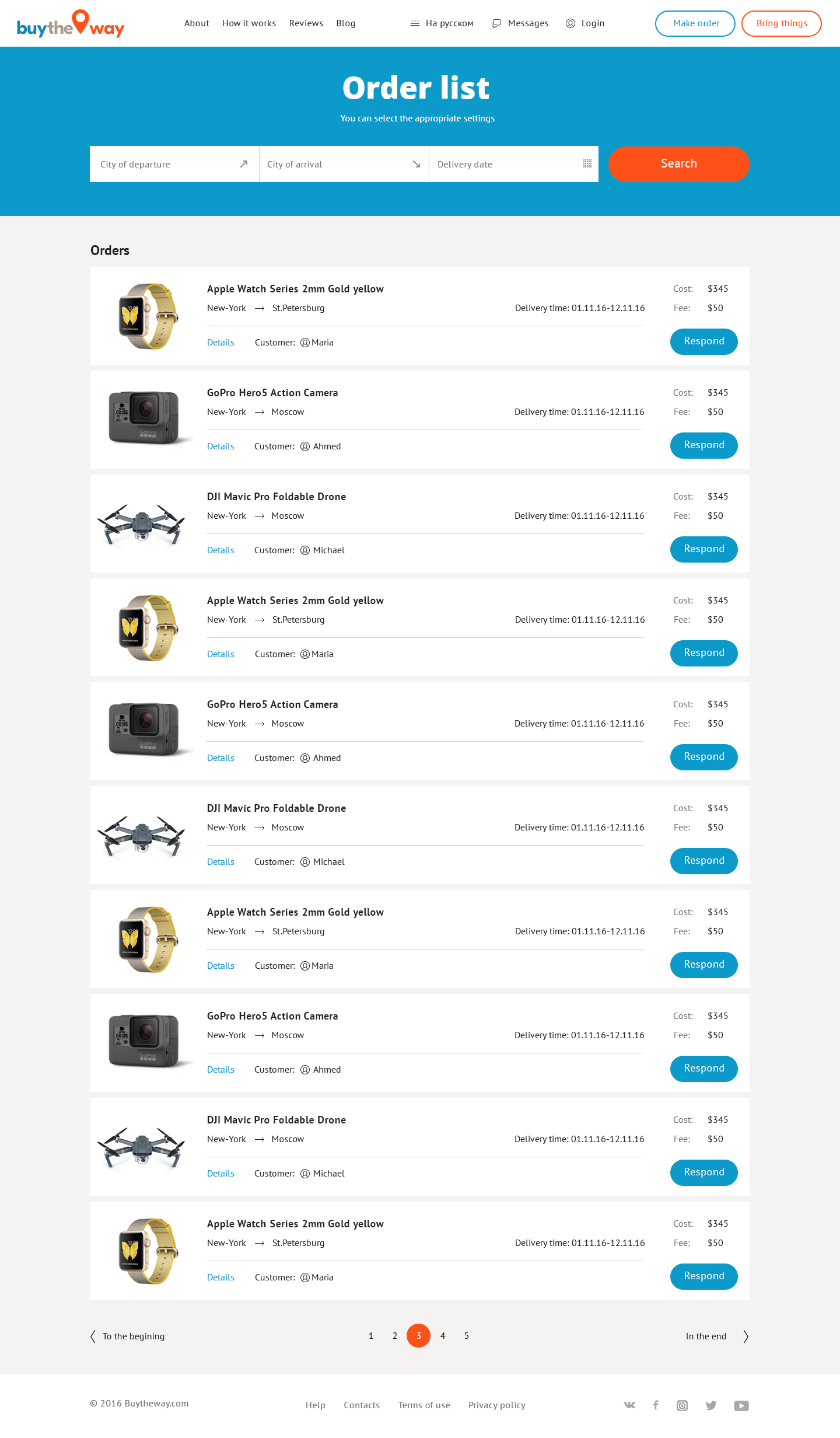840x1438 pixels.
Task: Click the Twitter bird icon
Action: click(x=710, y=1405)
